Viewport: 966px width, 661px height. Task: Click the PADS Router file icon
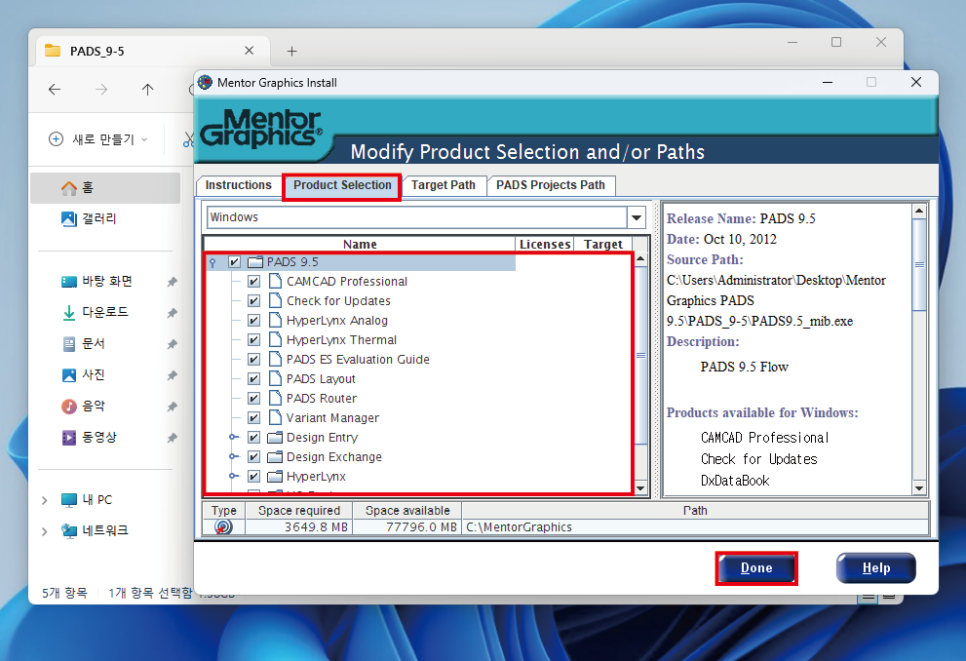(x=275, y=398)
